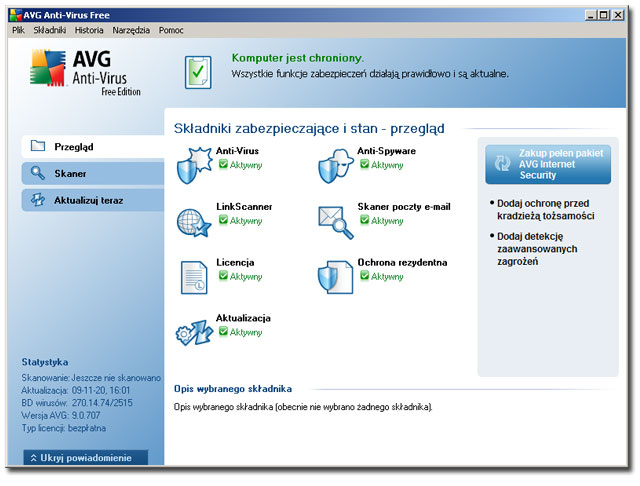Viewport: 640px width, 486px height.
Task: Click the Anti-Spyware Aktywny green check
Action: (x=364, y=164)
